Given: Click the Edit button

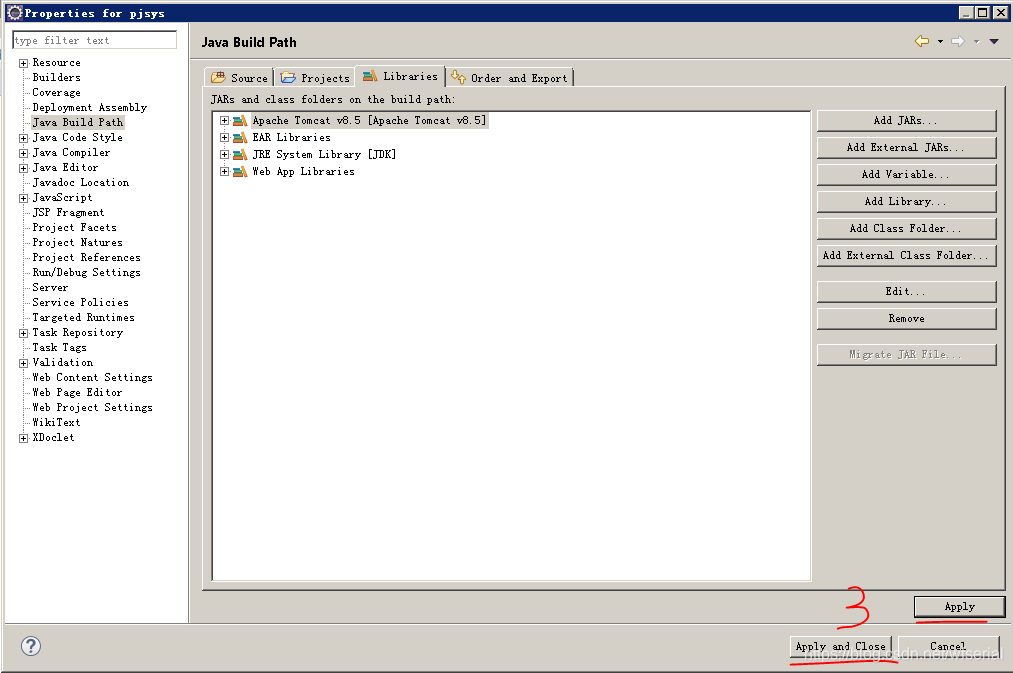Looking at the screenshot, I should [906, 291].
